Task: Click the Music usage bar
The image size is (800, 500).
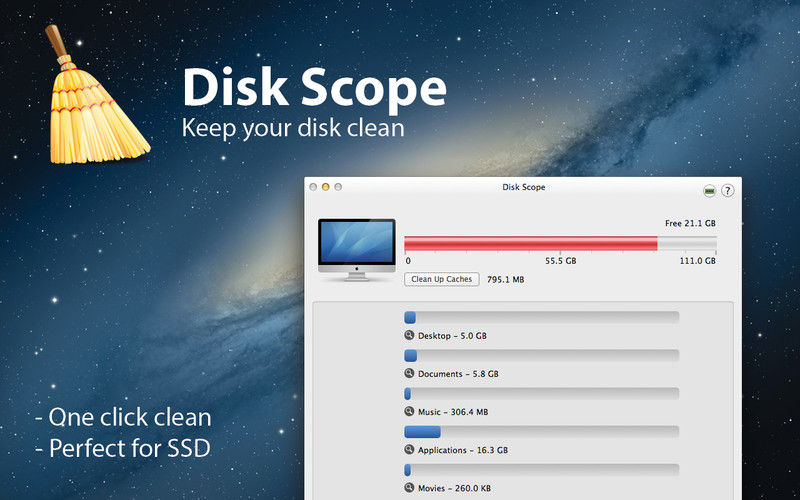Action: pos(541,393)
